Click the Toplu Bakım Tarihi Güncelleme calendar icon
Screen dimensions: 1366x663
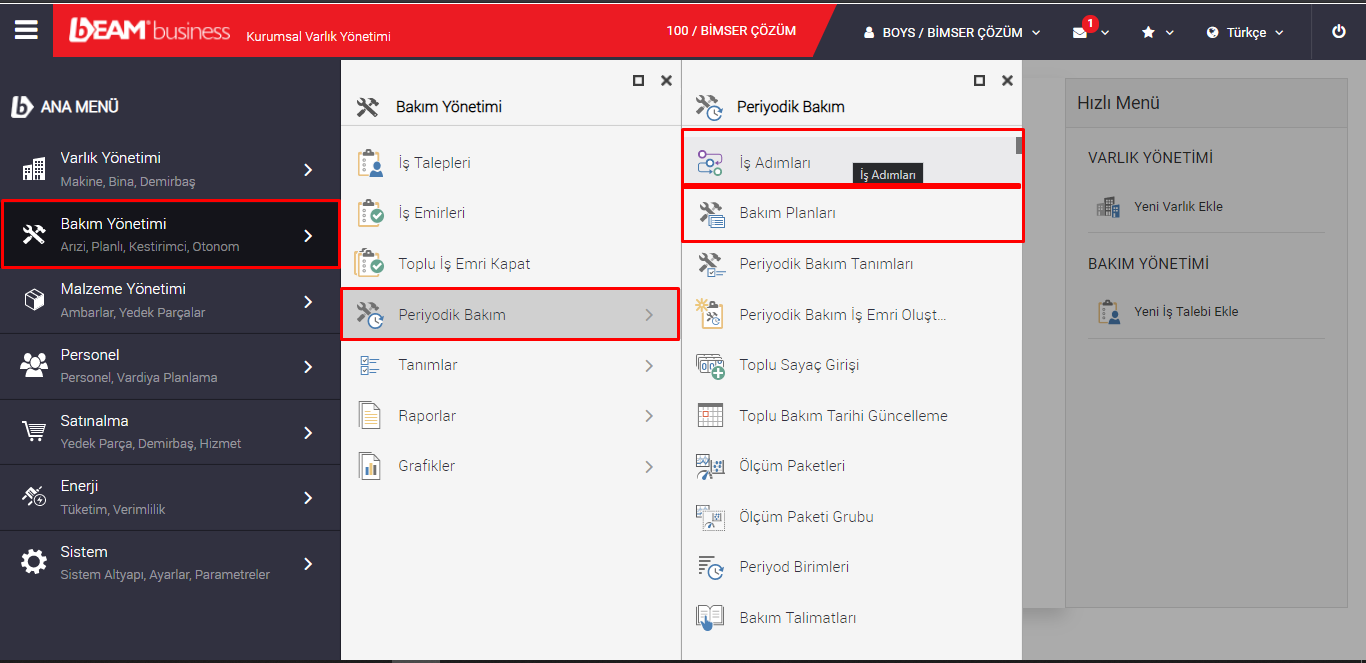[710, 415]
